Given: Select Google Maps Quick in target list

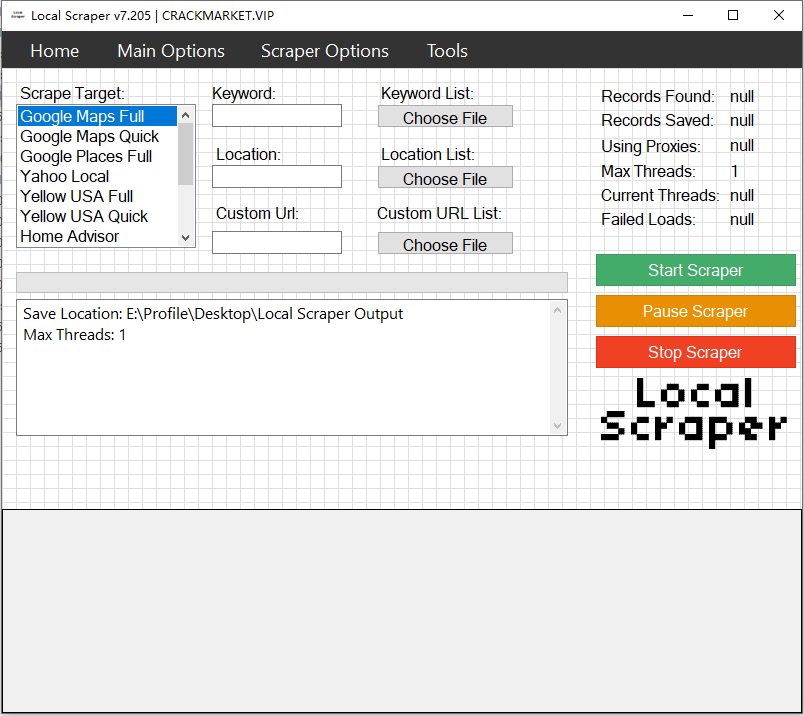Looking at the screenshot, I should [97, 136].
